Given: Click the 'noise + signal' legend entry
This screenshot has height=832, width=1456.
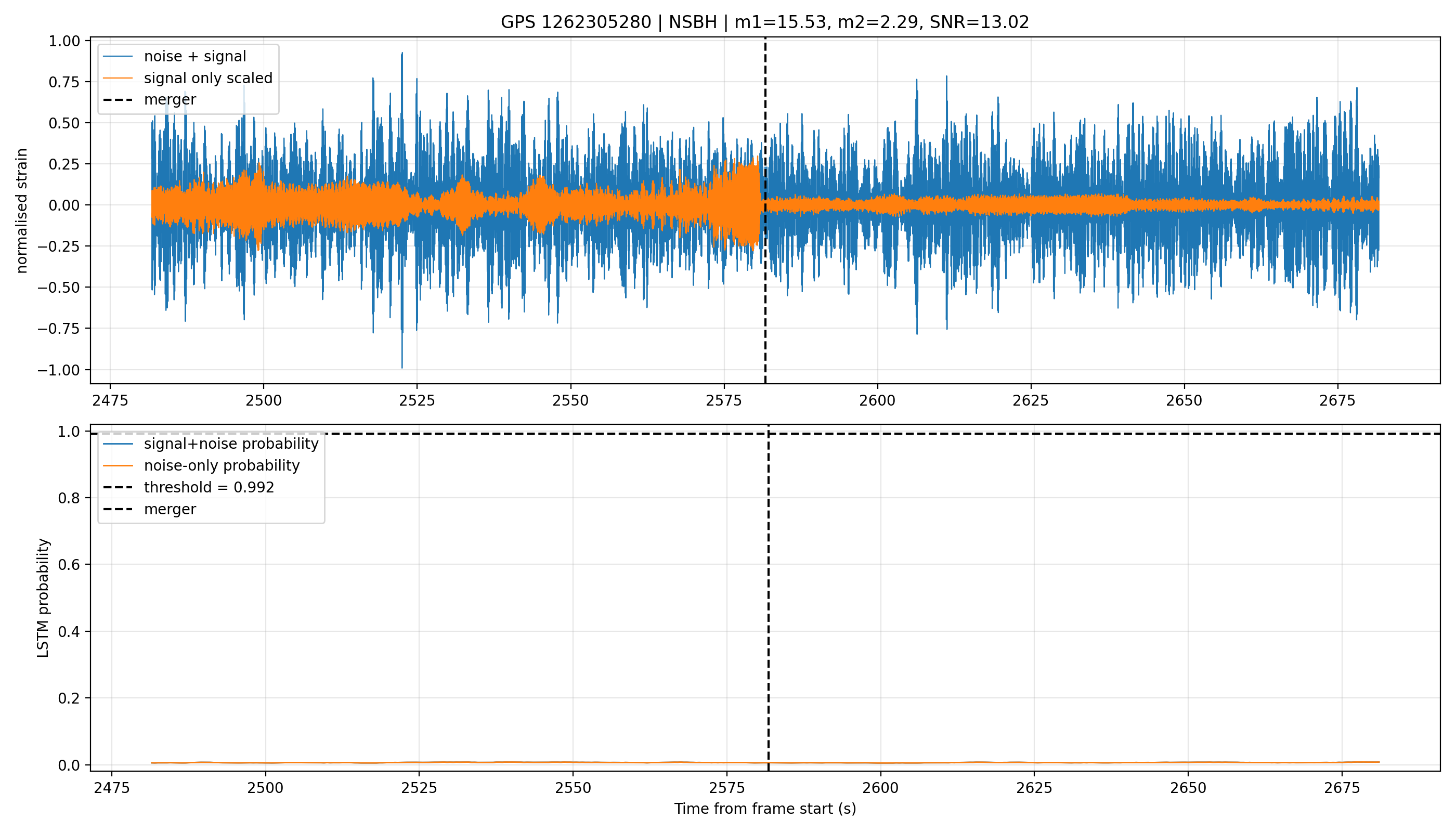Looking at the screenshot, I should coord(174,57).
